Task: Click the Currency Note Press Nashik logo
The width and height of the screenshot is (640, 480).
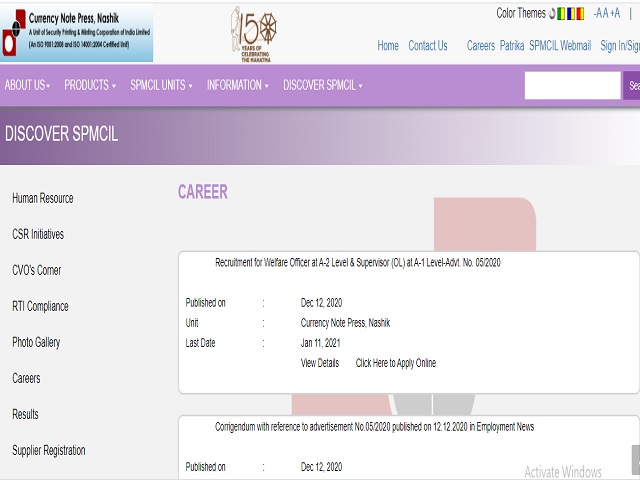Action: [77, 34]
